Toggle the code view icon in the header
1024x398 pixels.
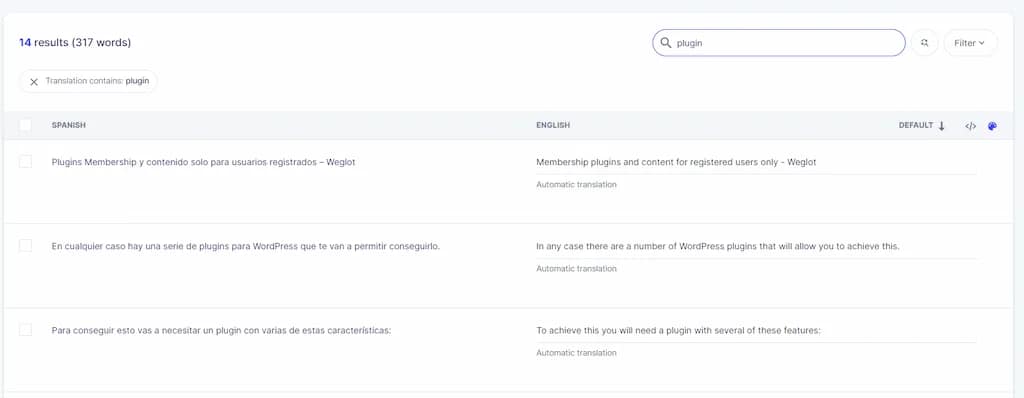pos(970,126)
